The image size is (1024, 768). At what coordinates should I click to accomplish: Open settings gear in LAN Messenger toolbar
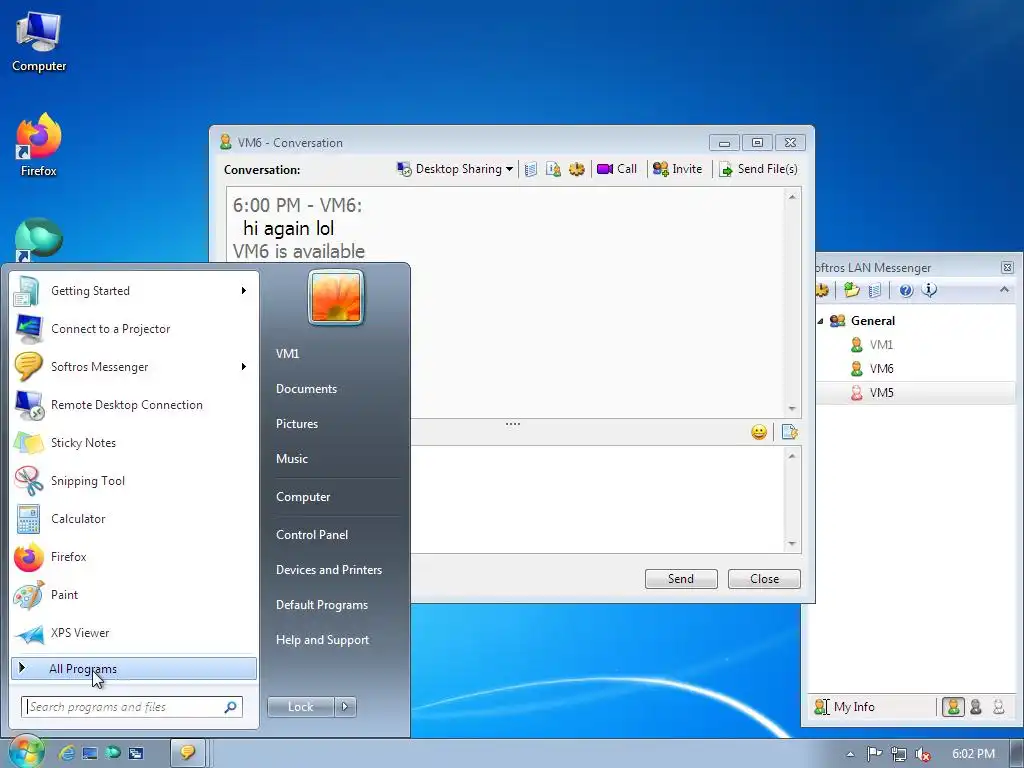pyautogui.click(x=822, y=290)
